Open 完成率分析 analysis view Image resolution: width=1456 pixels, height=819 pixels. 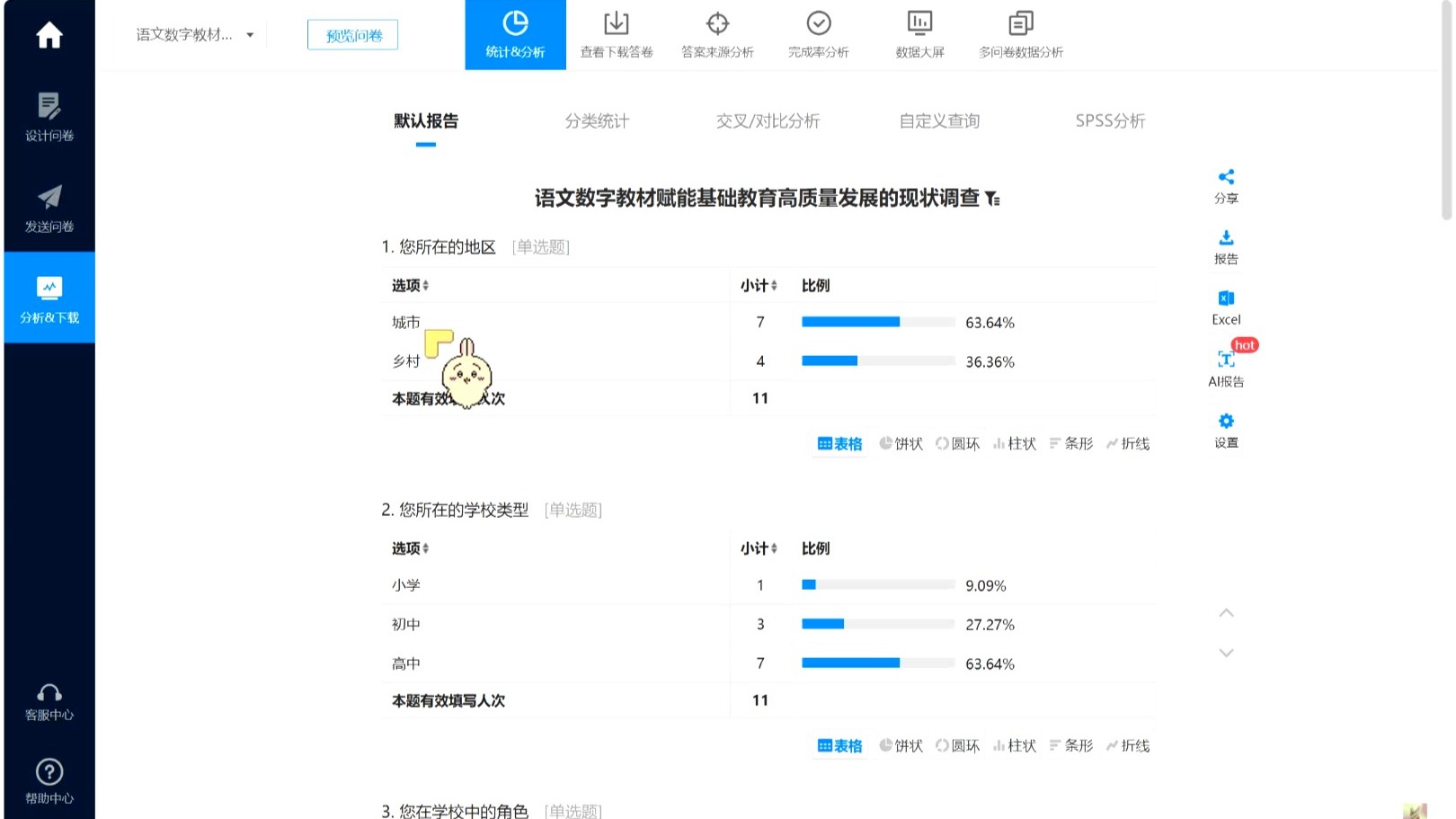click(x=817, y=34)
